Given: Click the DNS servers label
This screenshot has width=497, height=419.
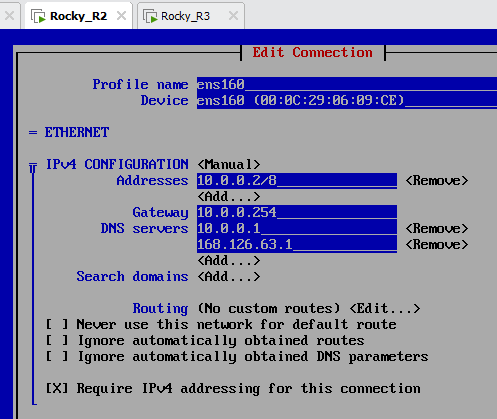Looking at the screenshot, I should pos(144,229).
